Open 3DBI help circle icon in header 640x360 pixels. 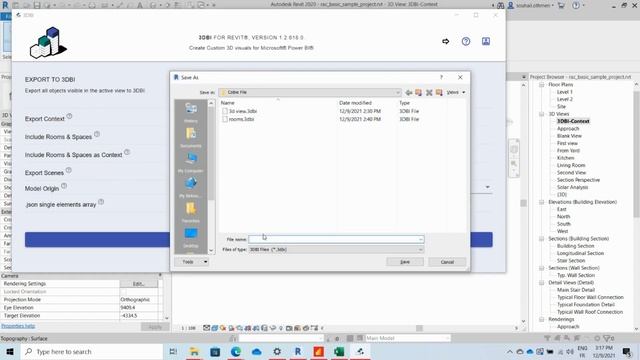click(466, 41)
